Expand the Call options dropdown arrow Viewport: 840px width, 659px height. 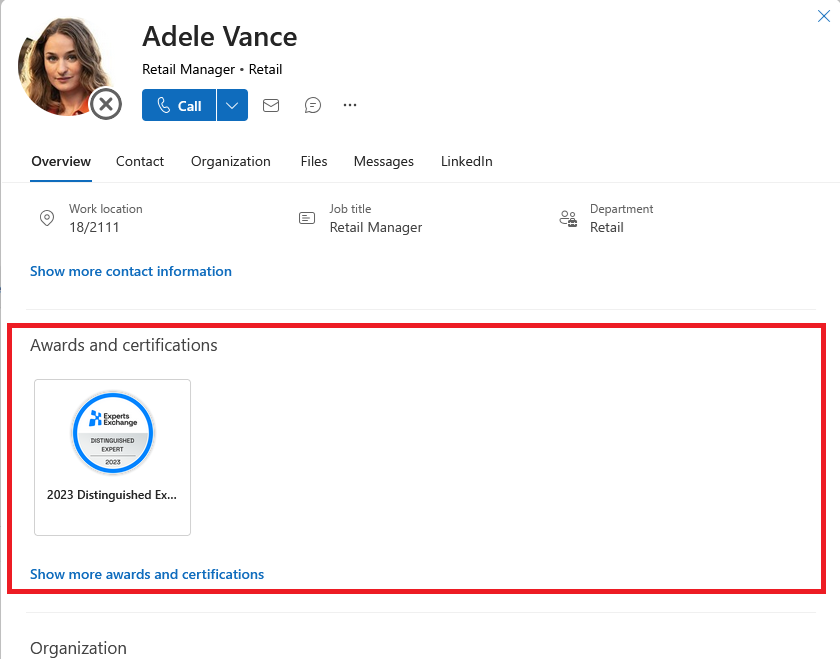232,106
